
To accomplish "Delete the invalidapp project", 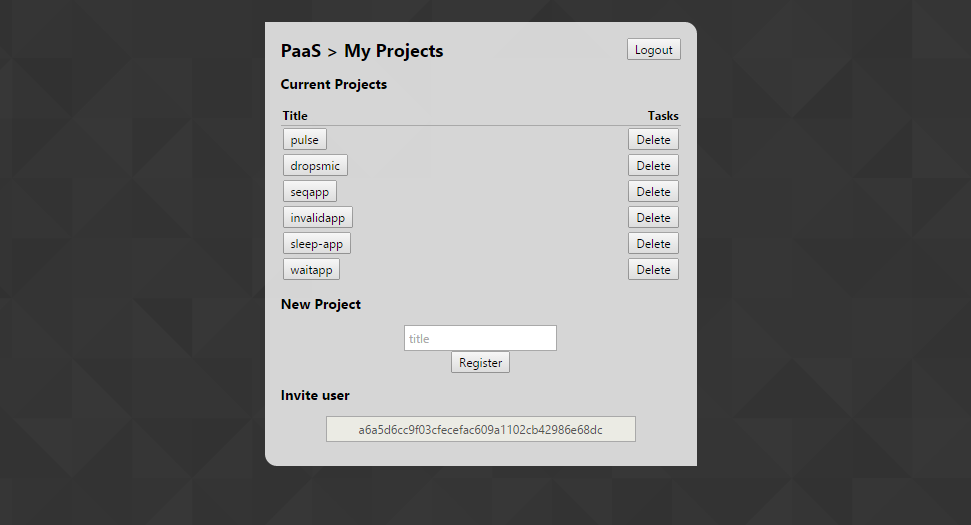I will 653,217.
